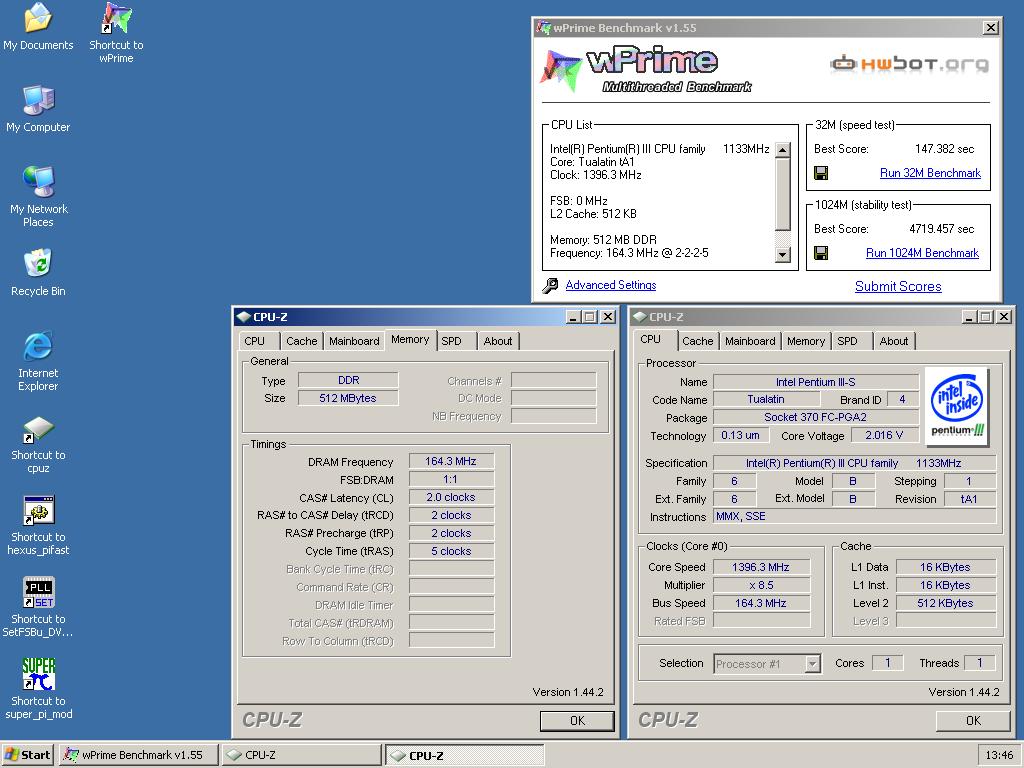Click the Code Name Tualatin value

point(766,399)
